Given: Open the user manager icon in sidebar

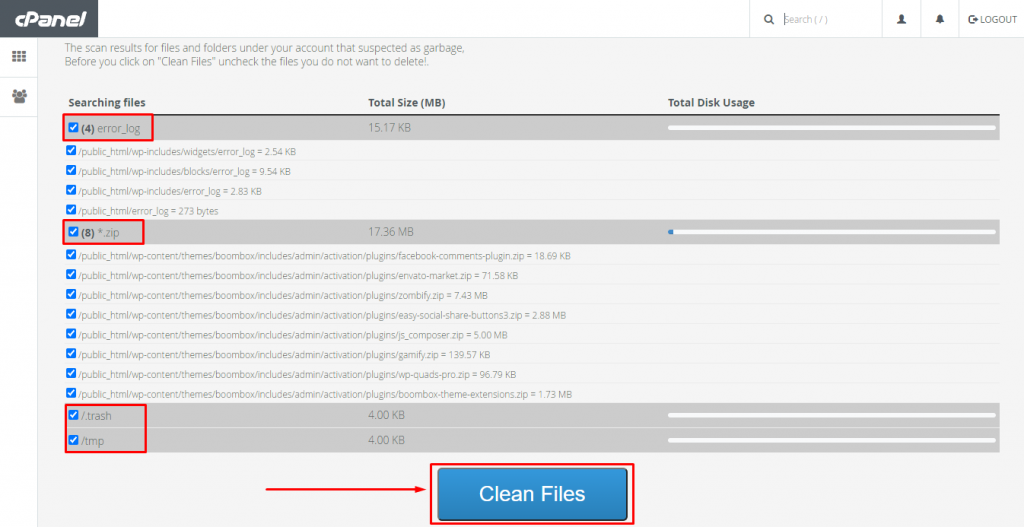Looking at the screenshot, I should [19, 97].
